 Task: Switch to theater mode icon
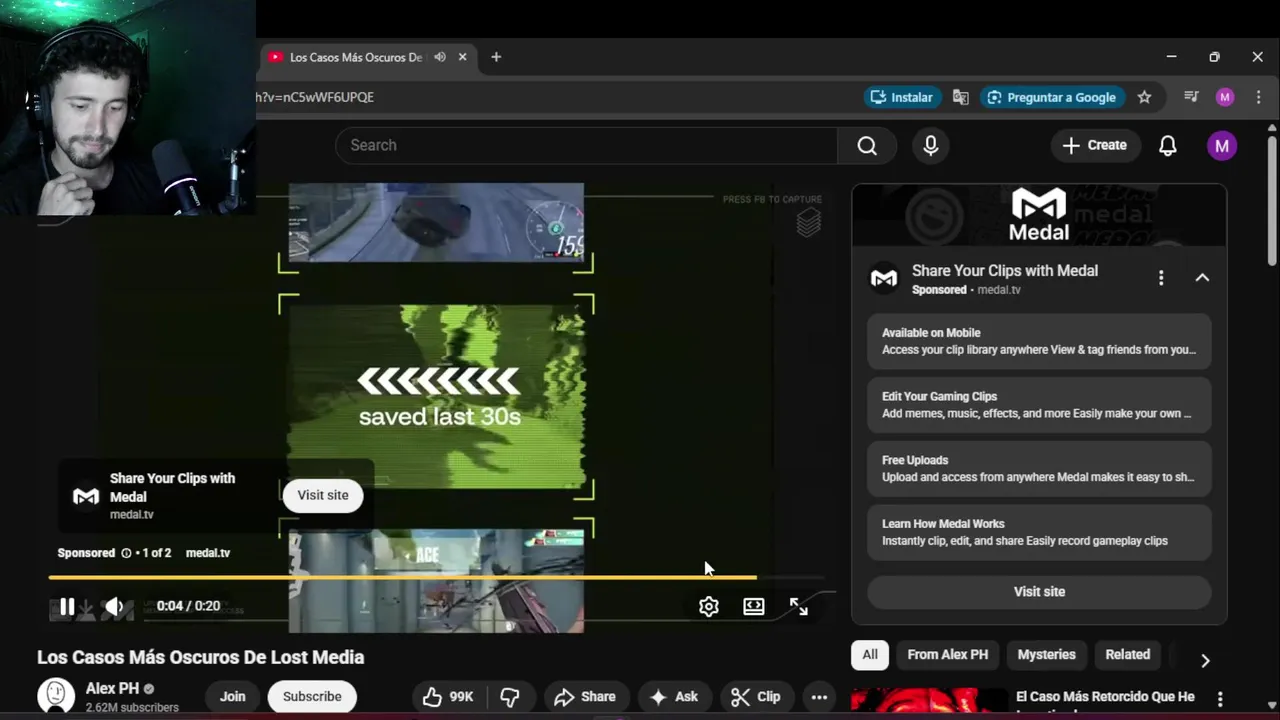tap(754, 607)
